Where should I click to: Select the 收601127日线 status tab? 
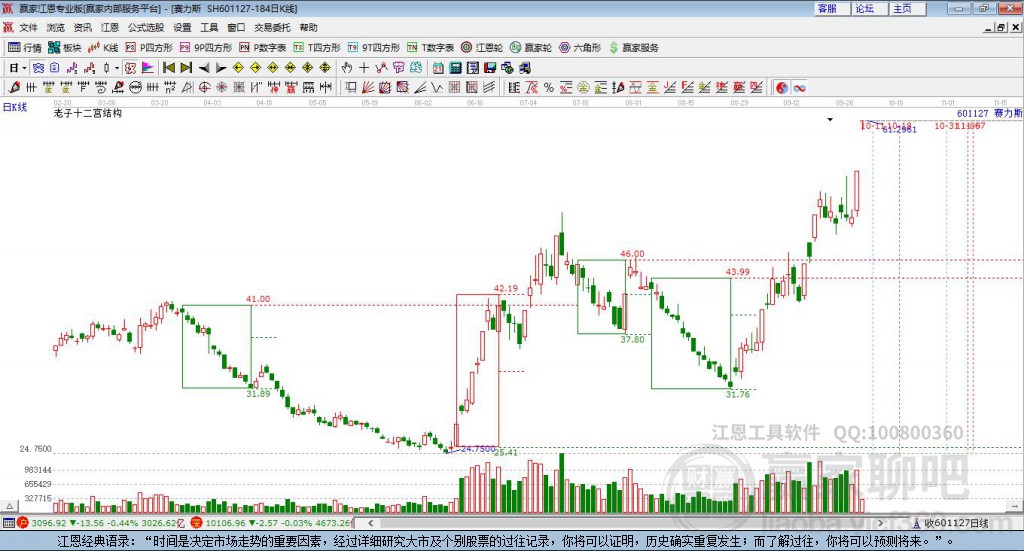(x=950, y=523)
